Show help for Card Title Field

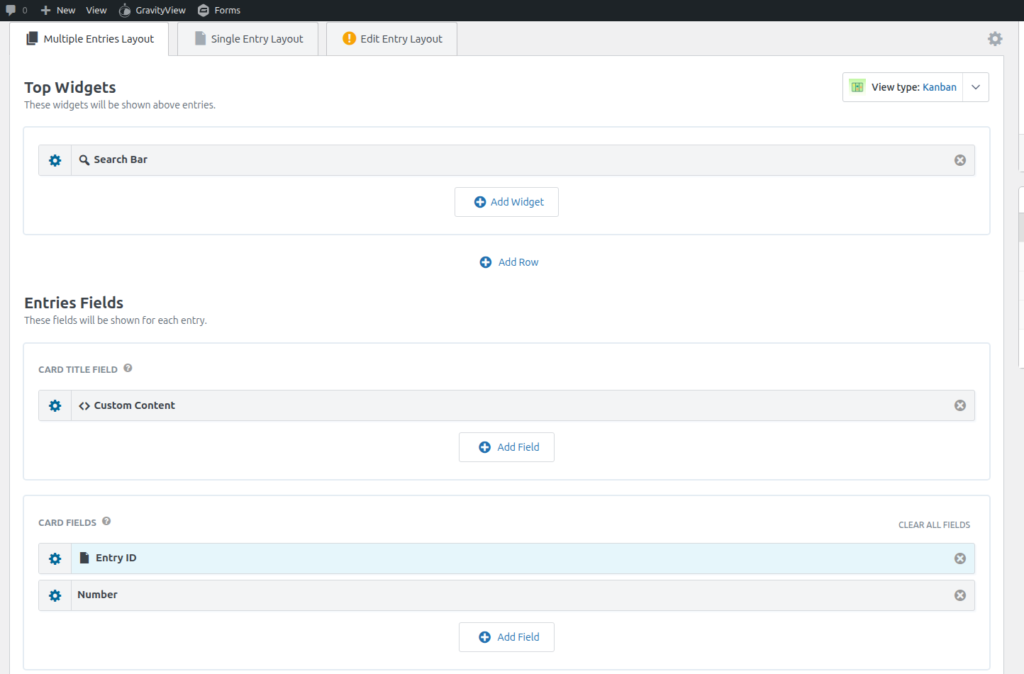128,369
